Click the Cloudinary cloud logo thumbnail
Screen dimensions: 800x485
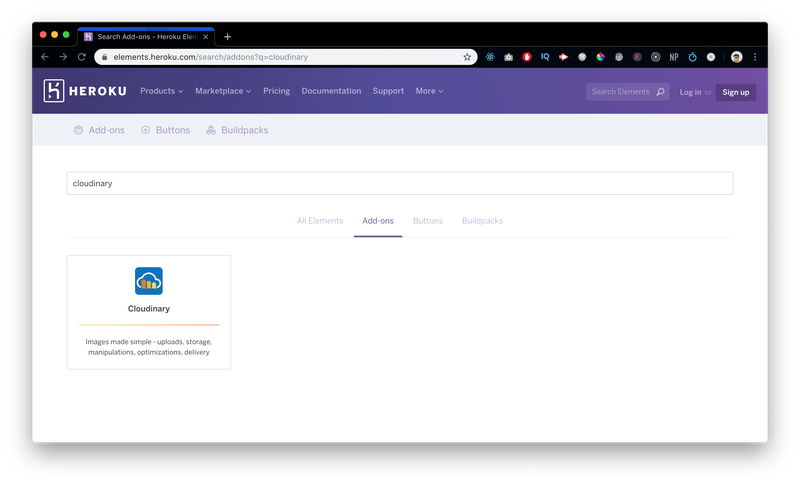[148, 281]
